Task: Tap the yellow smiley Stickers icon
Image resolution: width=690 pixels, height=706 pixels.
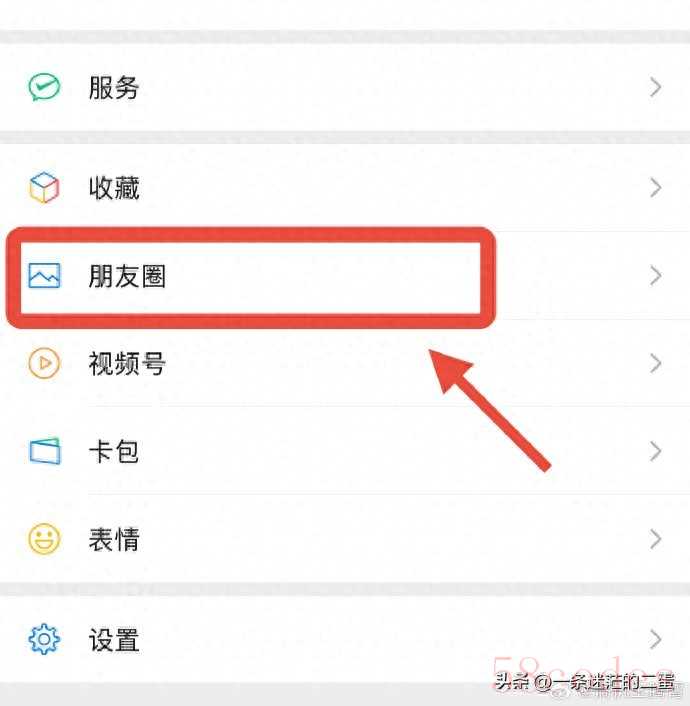Action: (x=44, y=539)
